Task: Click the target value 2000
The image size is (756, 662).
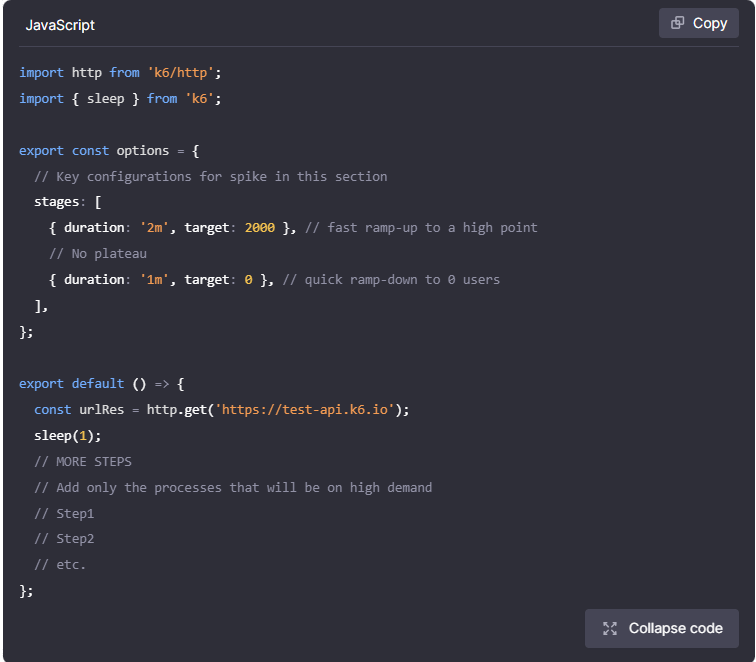Action: 259,227
